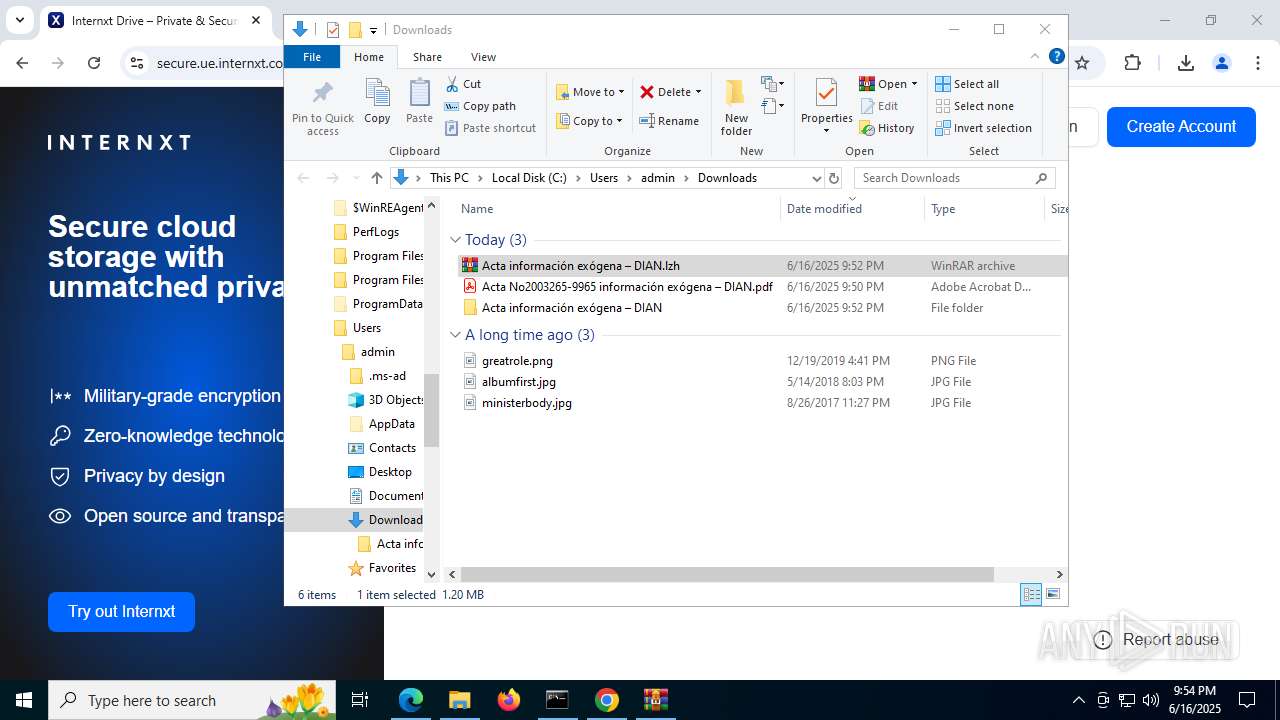Select ministerbody.jpg file
This screenshot has height=720, width=1280.
(762, 403)
